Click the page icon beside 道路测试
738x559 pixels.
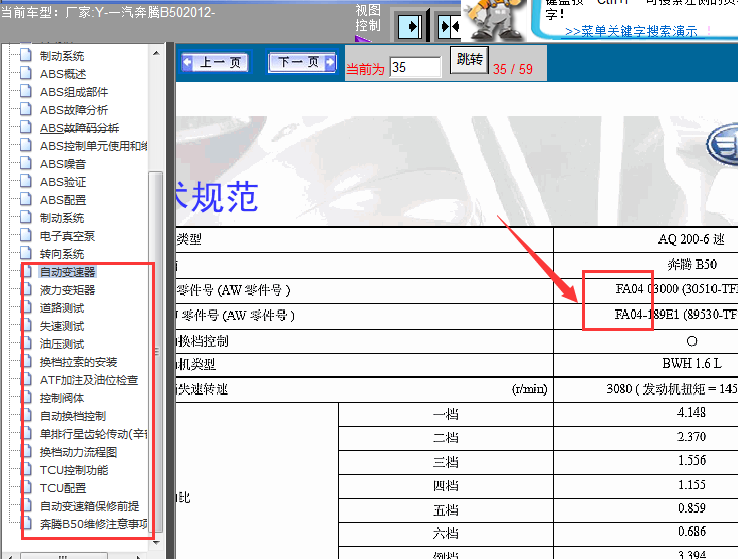point(28,307)
